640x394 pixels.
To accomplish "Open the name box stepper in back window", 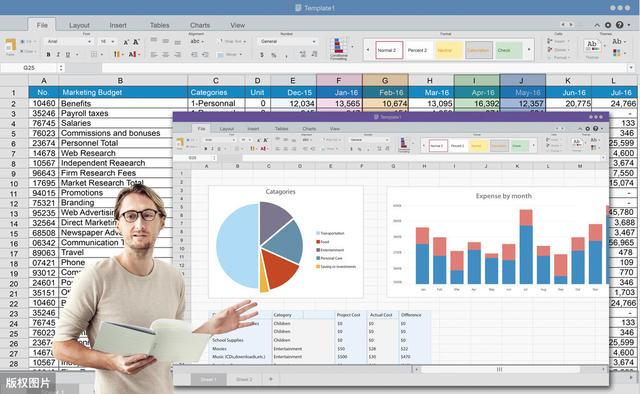I will (61, 68).
